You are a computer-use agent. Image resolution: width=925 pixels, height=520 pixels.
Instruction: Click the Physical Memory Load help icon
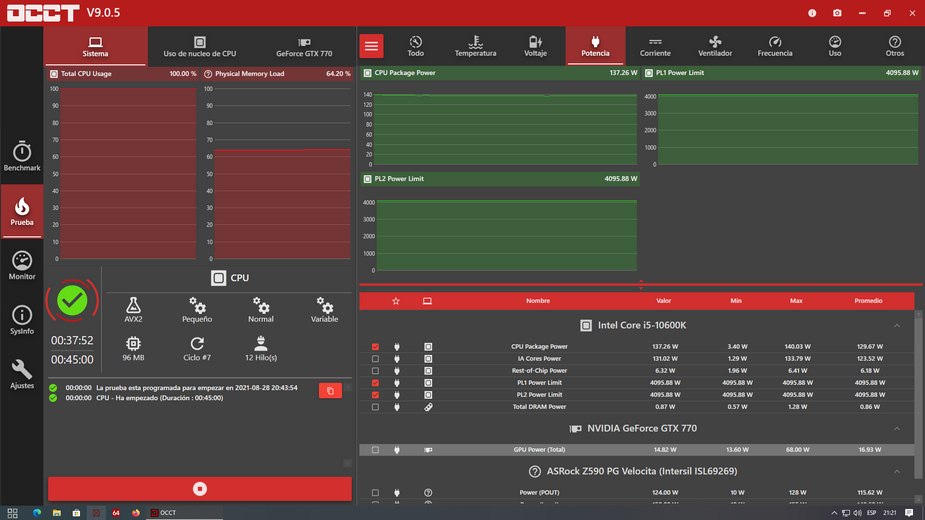pos(208,74)
